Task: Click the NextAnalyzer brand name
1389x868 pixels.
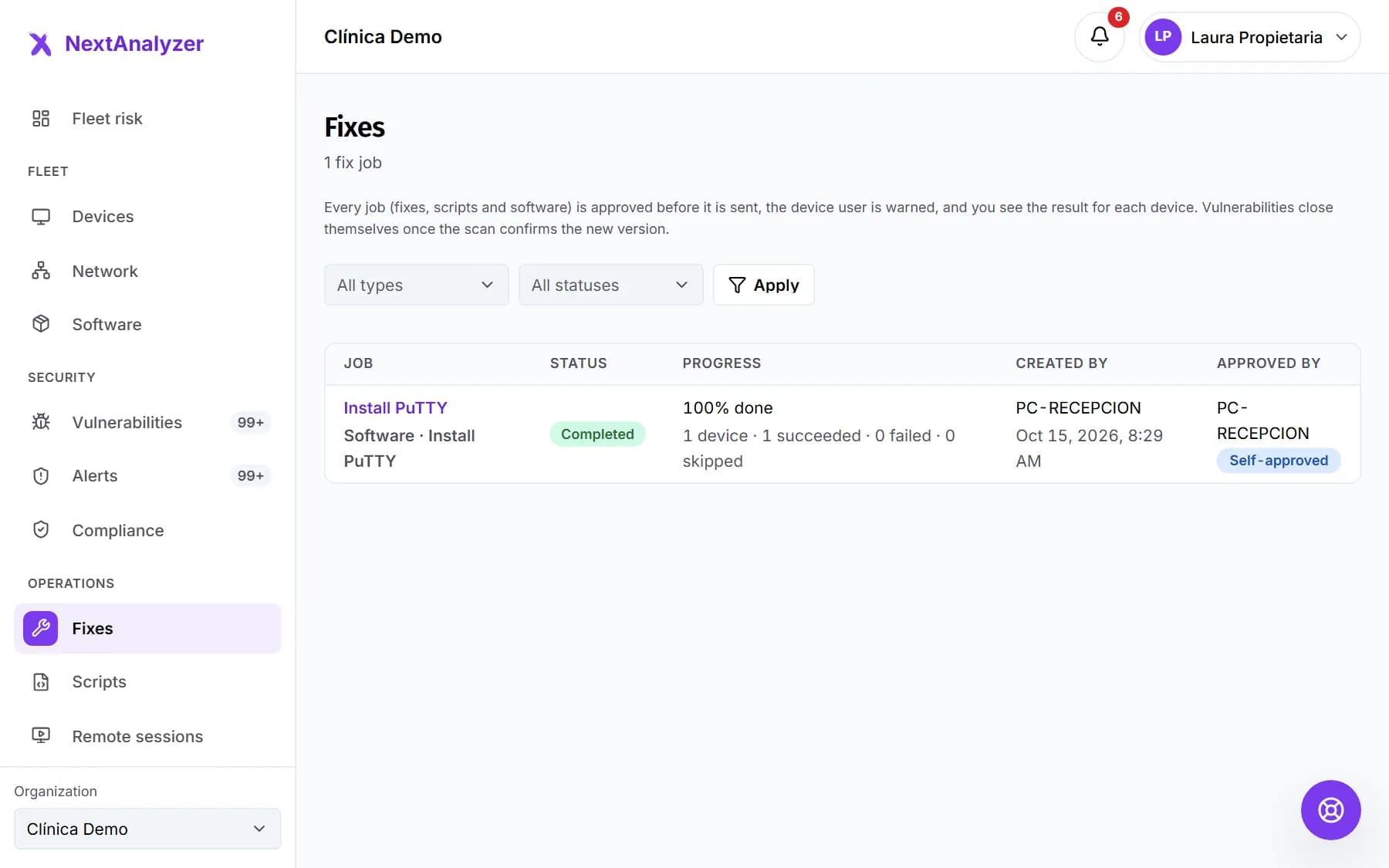Action: (134, 43)
